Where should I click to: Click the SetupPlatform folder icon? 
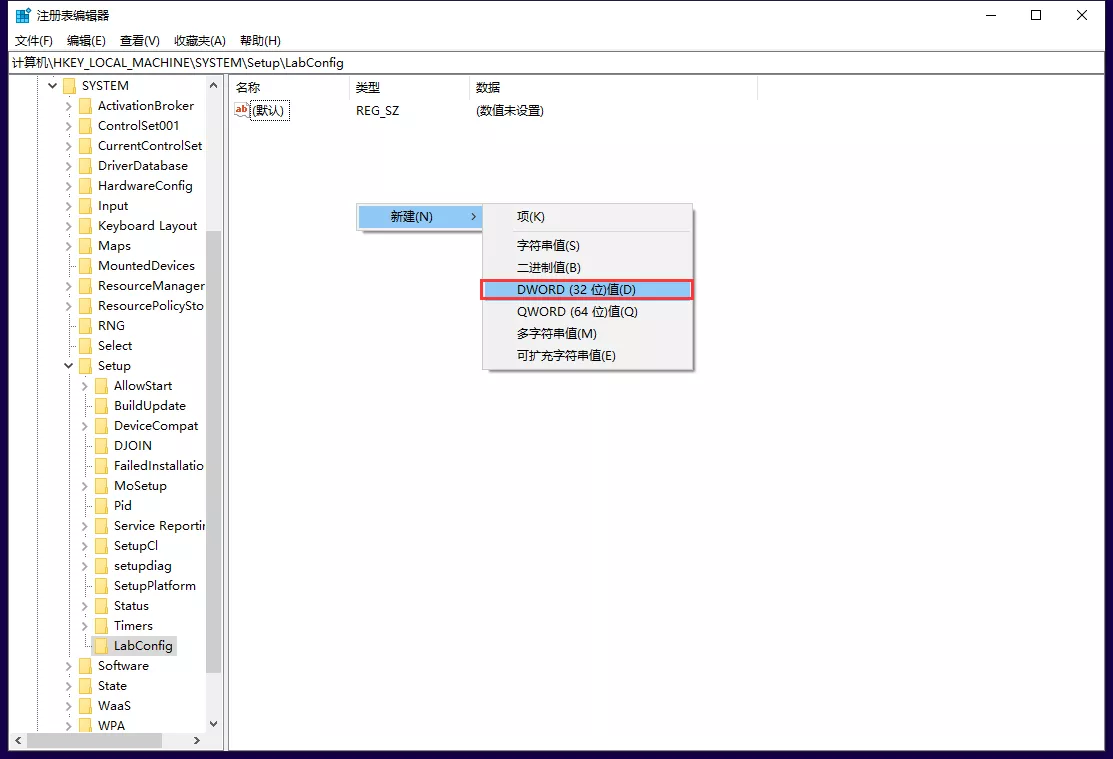coord(101,586)
